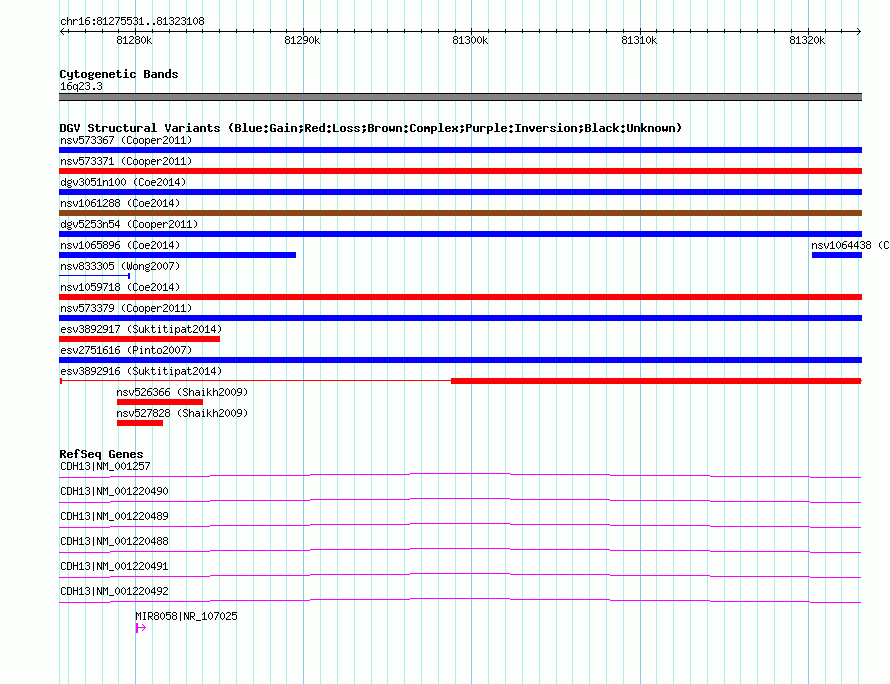
Task: Click the RefSeq Genes track title
Action: point(101,454)
